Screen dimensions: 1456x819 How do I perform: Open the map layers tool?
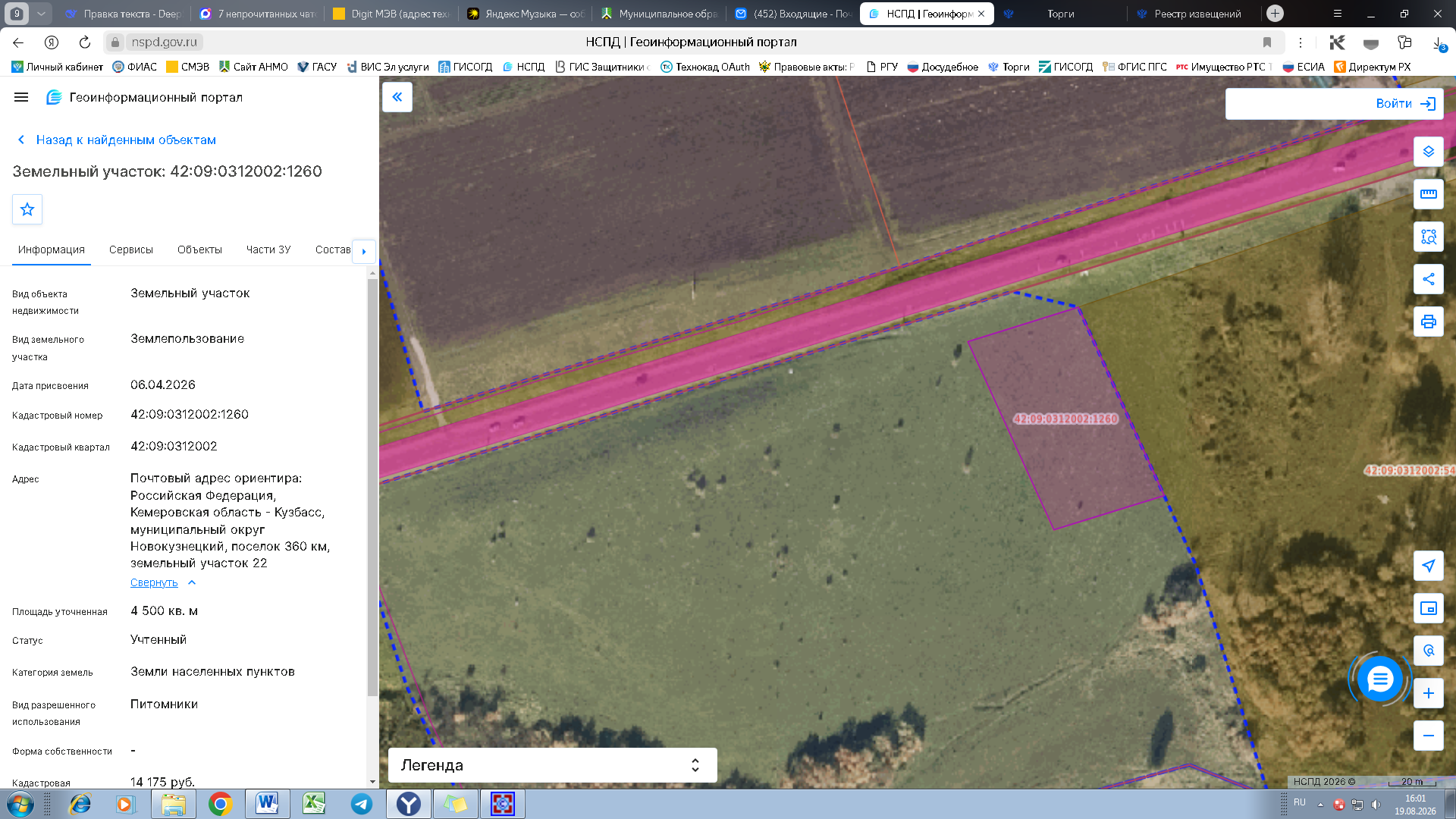1429,152
